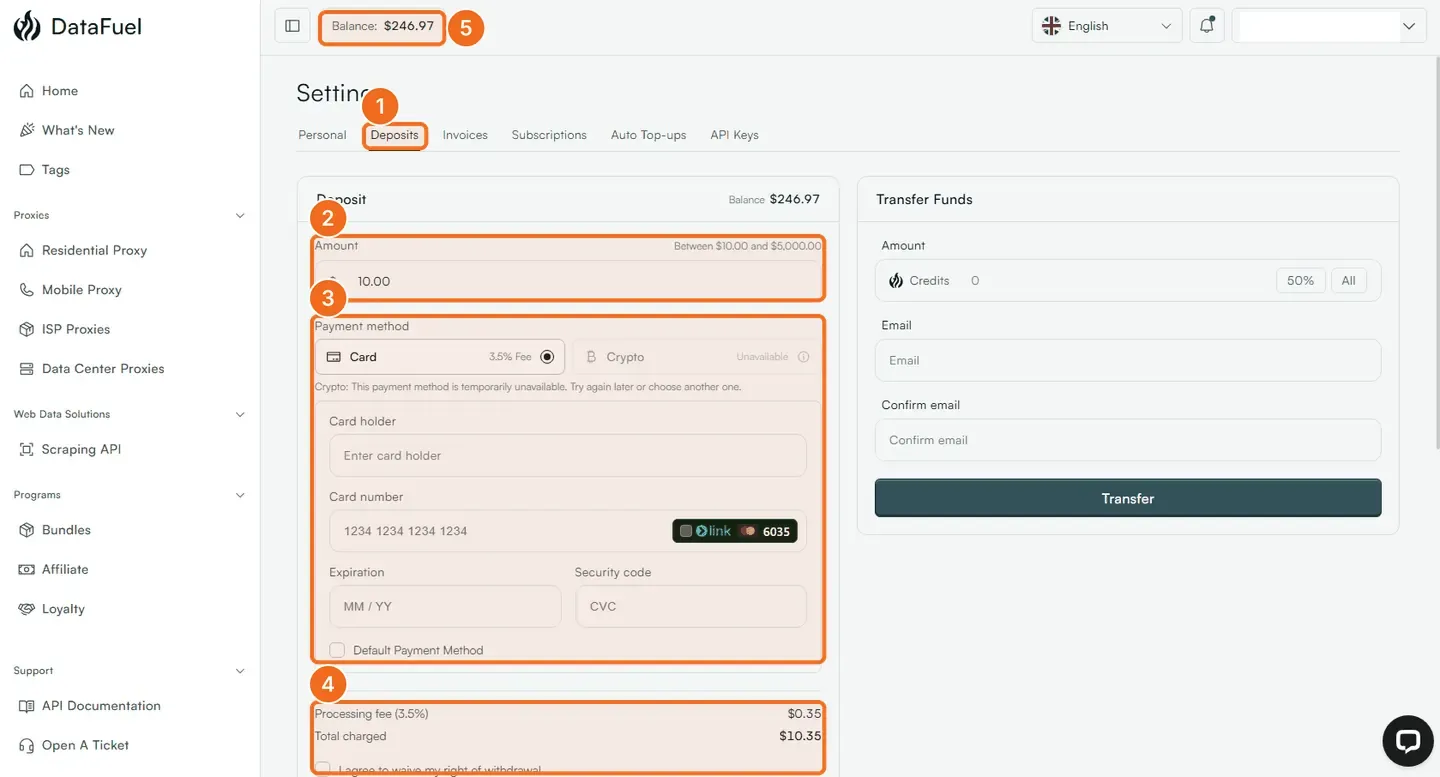Image resolution: width=1440 pixels, height=777 pixels.
Task: Click the Card number input field
Action: point(568,531)
